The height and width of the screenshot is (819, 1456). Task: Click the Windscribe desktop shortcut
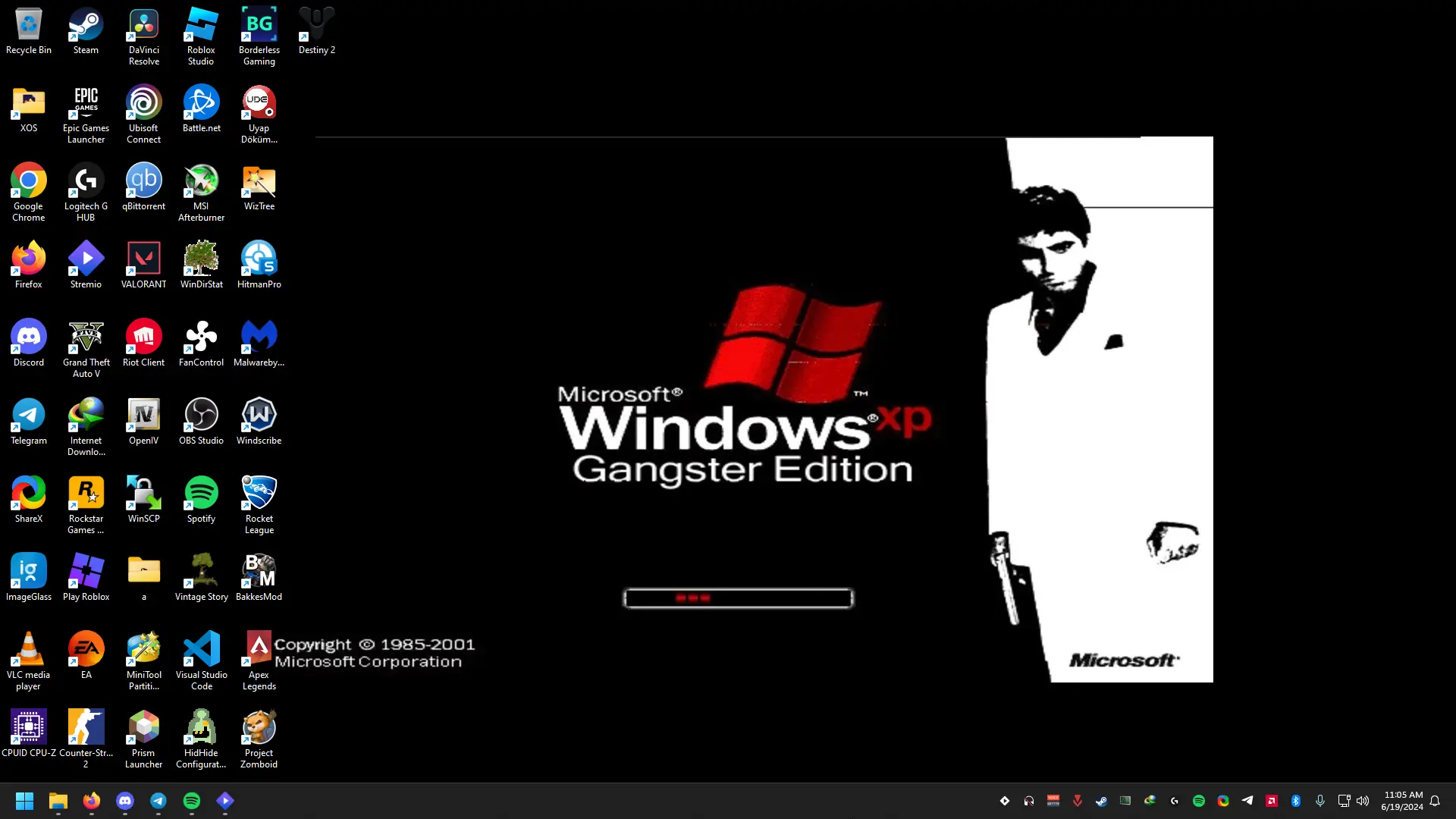click(x=259, y=422)
